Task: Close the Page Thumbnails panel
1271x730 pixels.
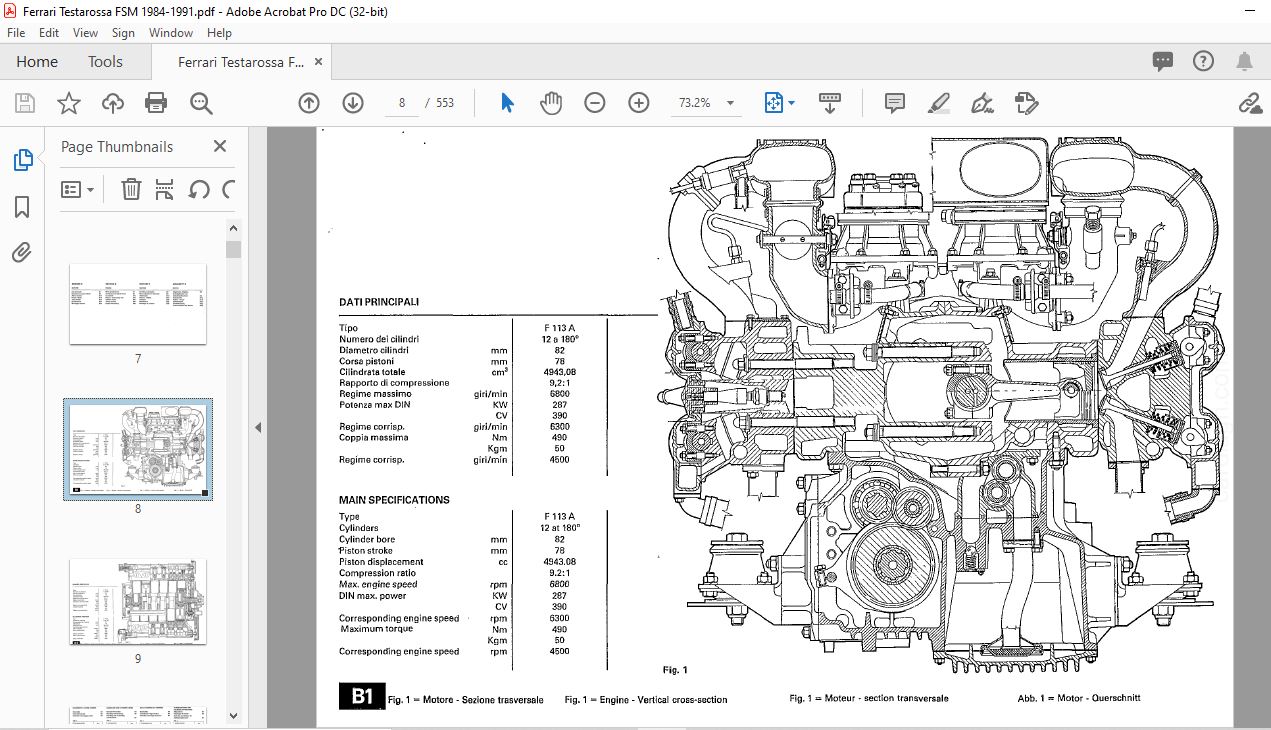Action: [x=220, y=147]
